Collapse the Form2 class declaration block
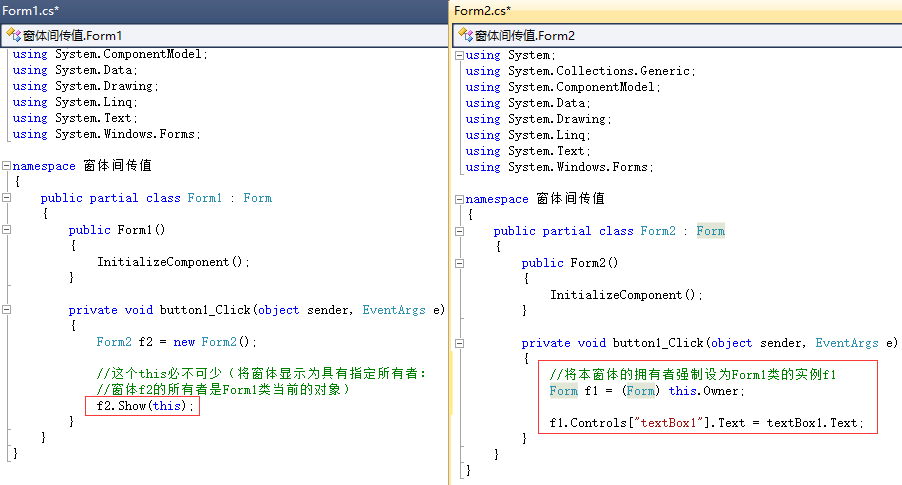Image resolution: width=902 pixels, height=485 pixels. click(x=459, y=231)
